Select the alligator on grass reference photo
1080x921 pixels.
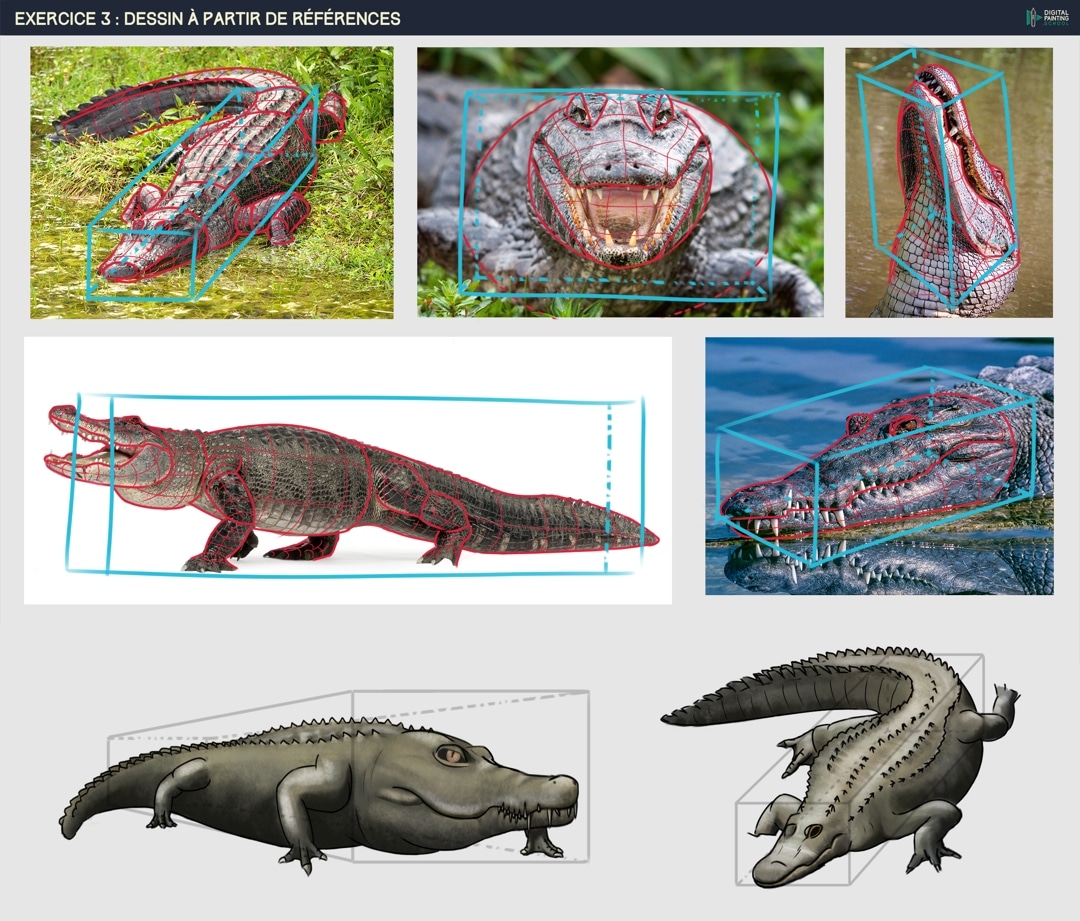pyautogui.click(x=211, y=182)
